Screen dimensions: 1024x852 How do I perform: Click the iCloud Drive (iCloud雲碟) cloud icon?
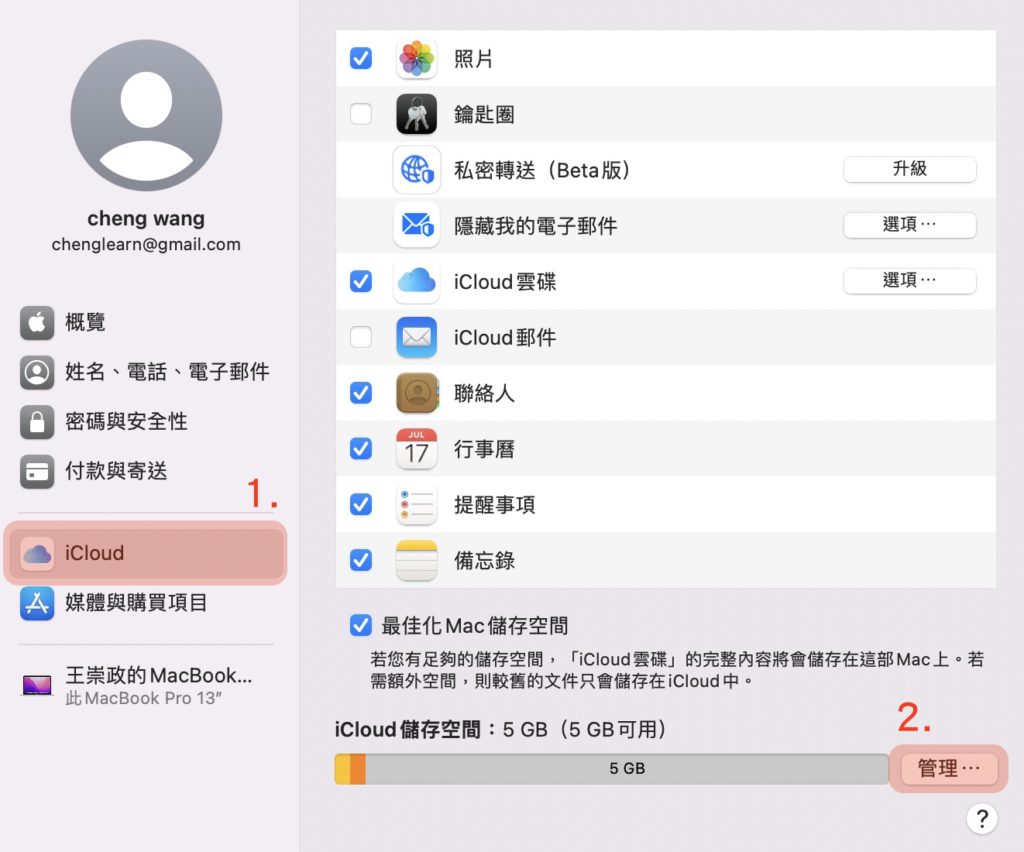[x=416, y=282]
